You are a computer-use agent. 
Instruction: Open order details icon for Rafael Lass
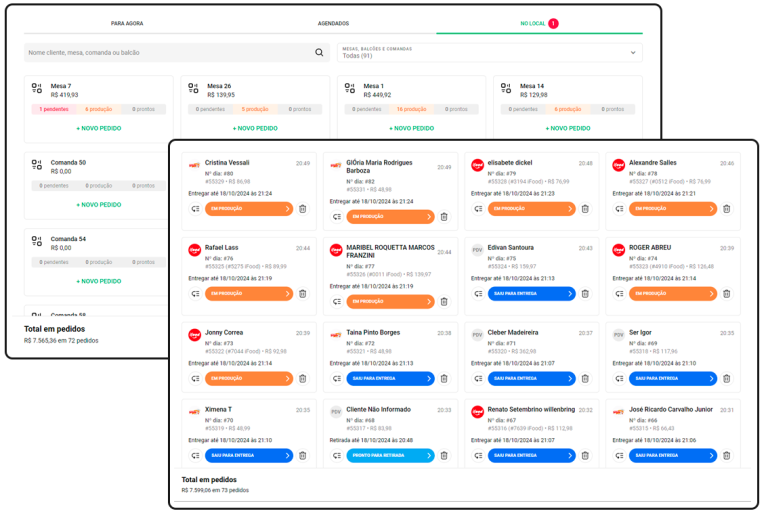tap(195, 293)
